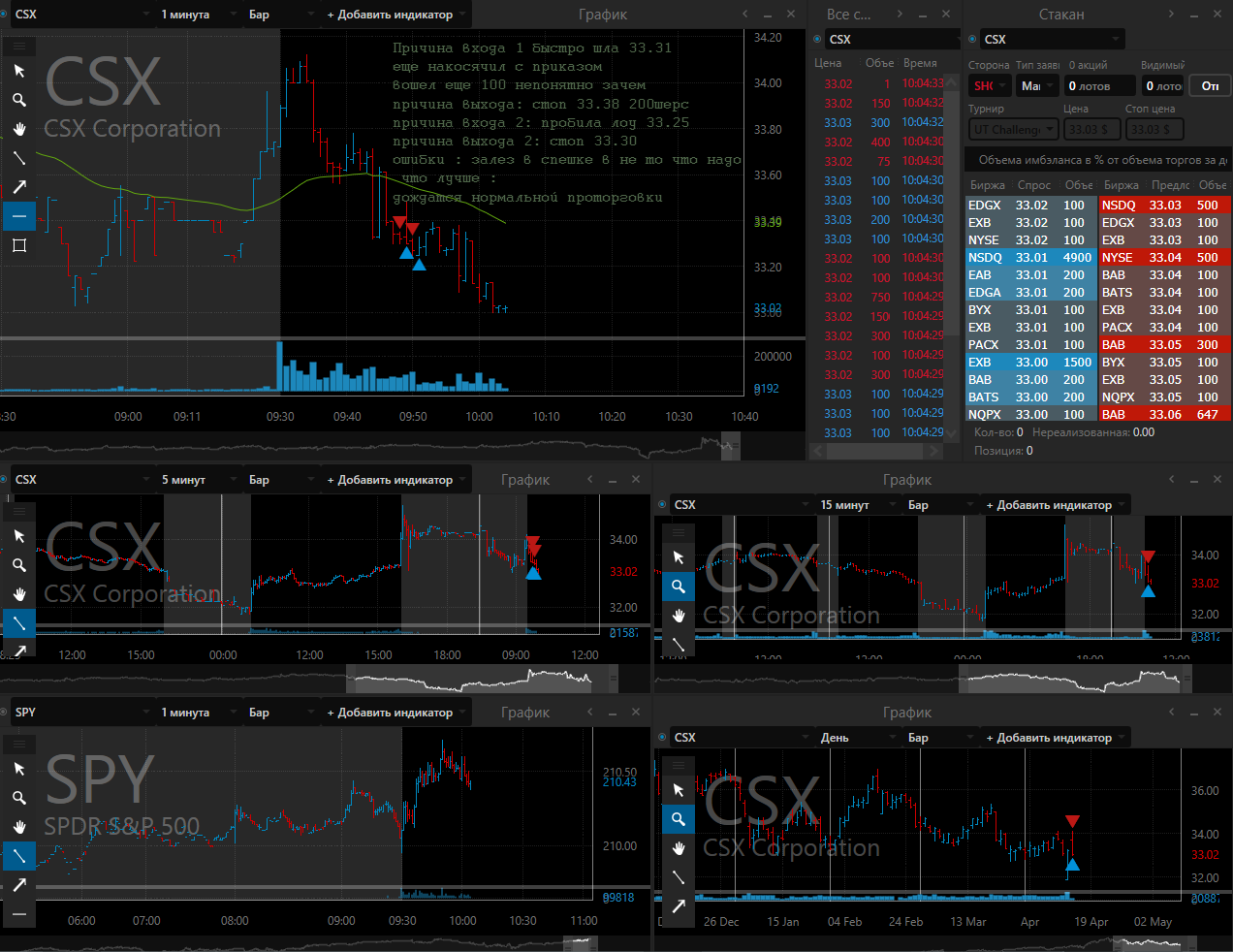Screen dimensions: 1233x952
Task: Select hand tool in SPY chart
Action: [x=19, y=827]
